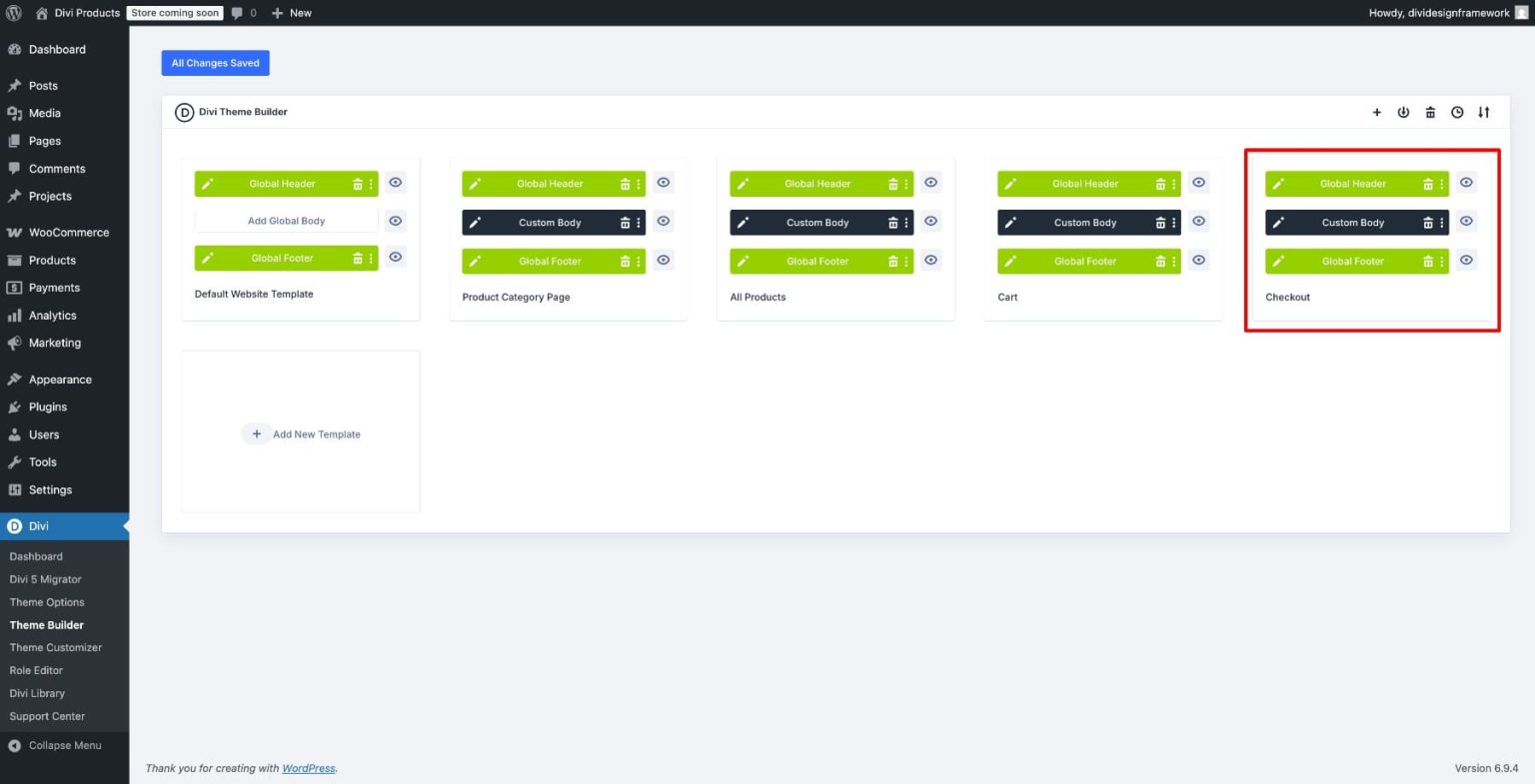Edit Global Footer in Default Website Template
Image resolution: width=1535 pixels, height=784 pixels.
(x=207, y=258)
